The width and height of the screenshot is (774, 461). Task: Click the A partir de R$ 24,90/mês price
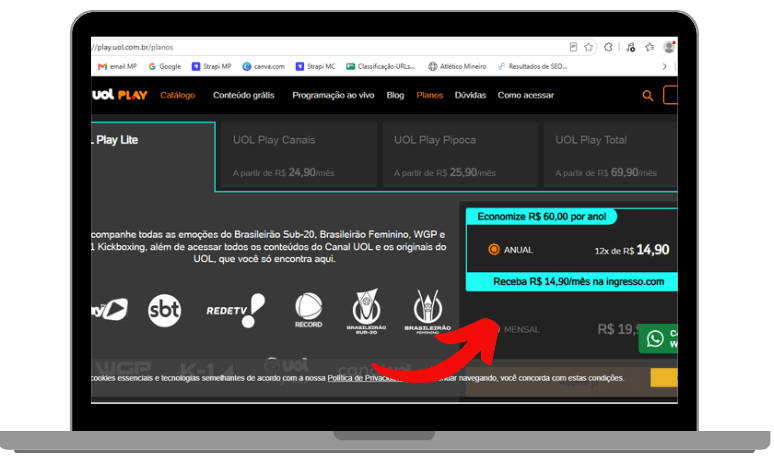tap(283, 173)
